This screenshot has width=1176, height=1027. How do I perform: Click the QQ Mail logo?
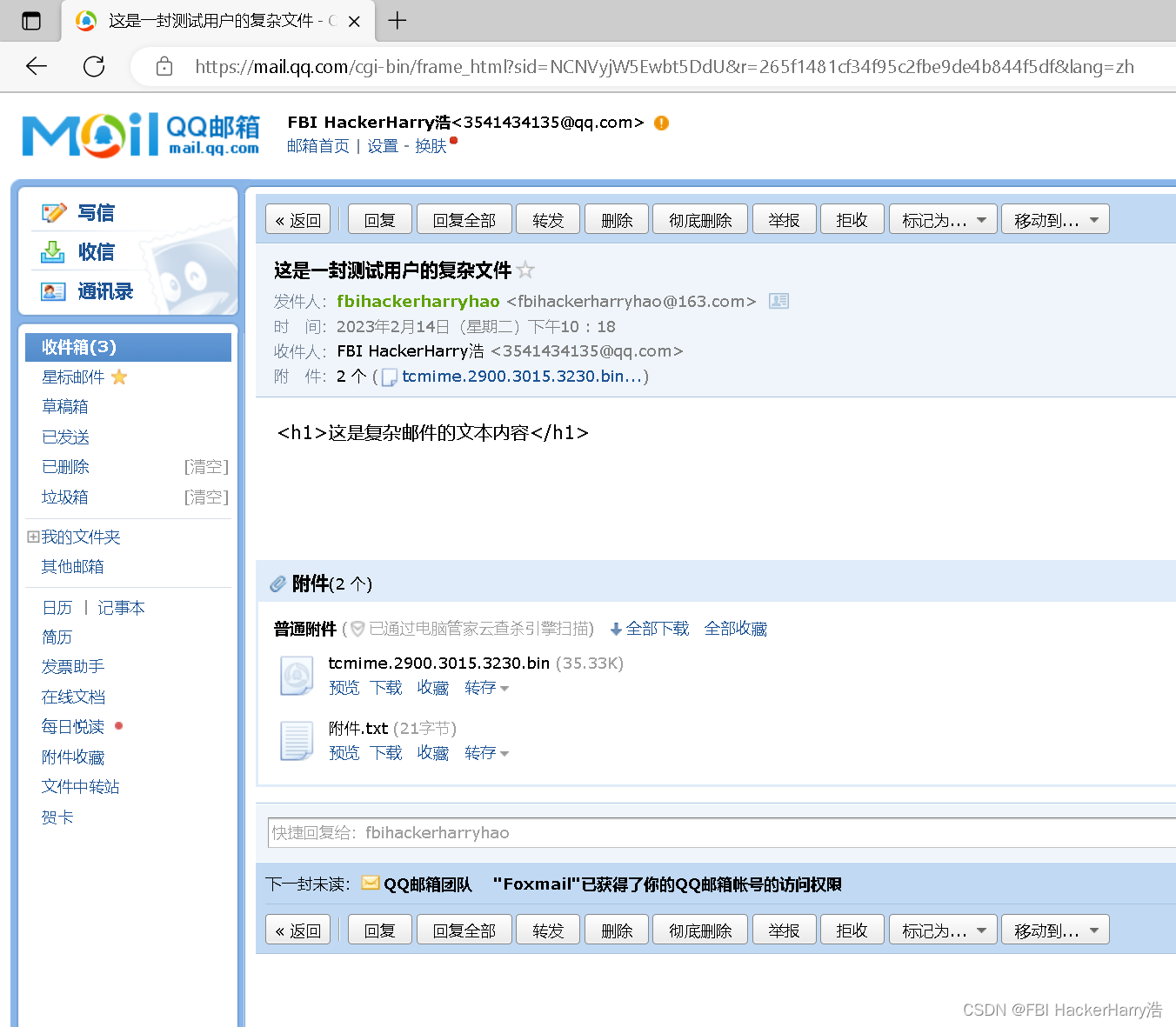141,135
